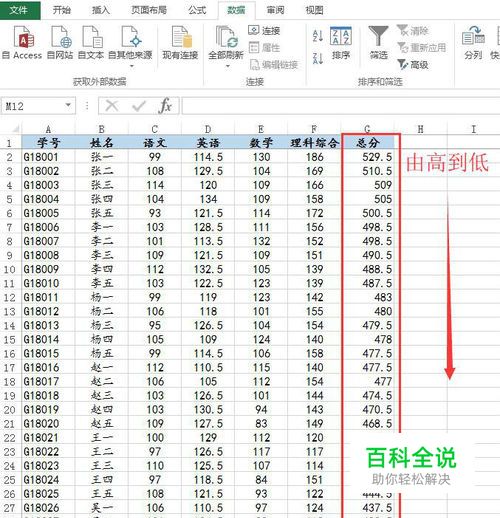This screenshot has height=518, width=500.
Task: Switch to the 插入 (Insert) tab
Action: click(101, 10)
